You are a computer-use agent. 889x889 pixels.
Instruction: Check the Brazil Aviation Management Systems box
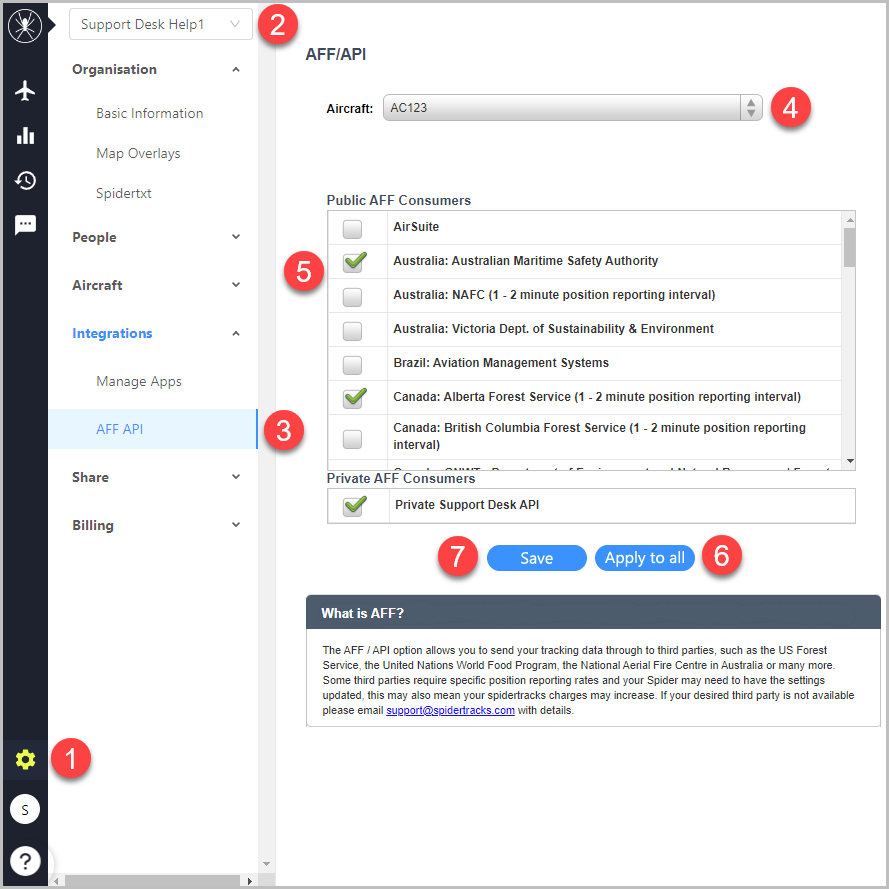pos(352,364)
